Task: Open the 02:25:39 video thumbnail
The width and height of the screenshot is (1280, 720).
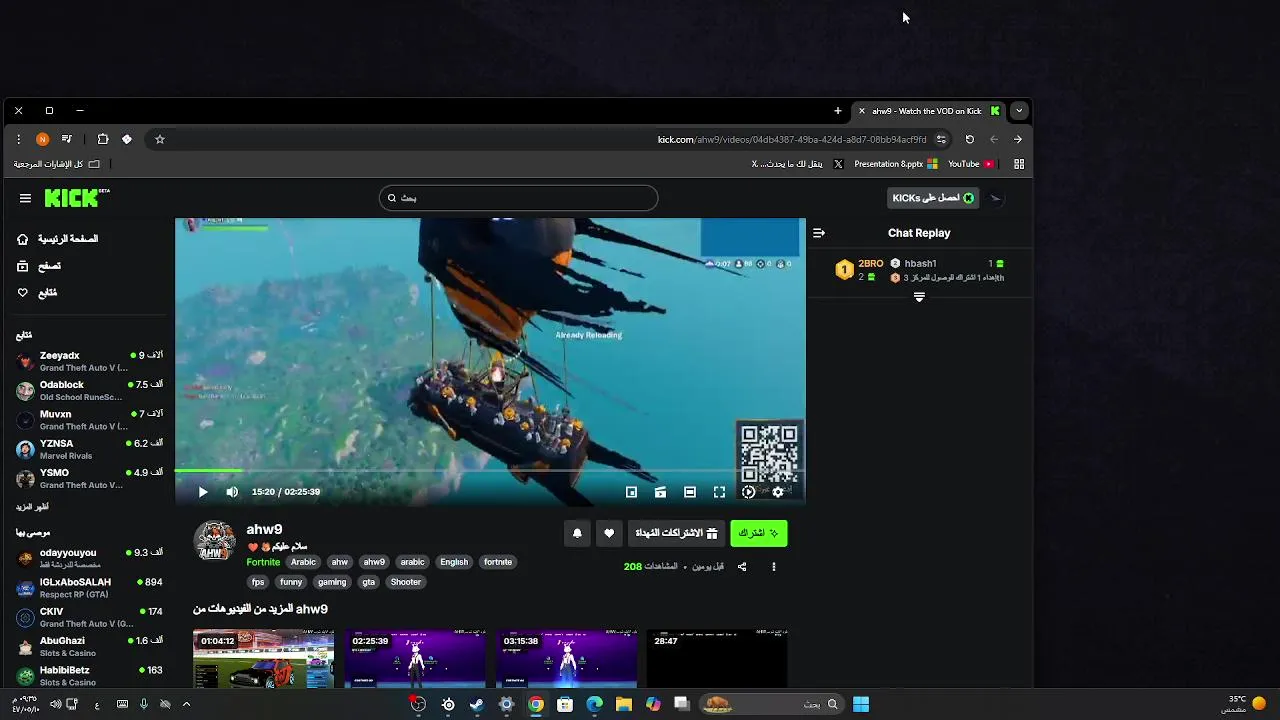Action: 415,659
